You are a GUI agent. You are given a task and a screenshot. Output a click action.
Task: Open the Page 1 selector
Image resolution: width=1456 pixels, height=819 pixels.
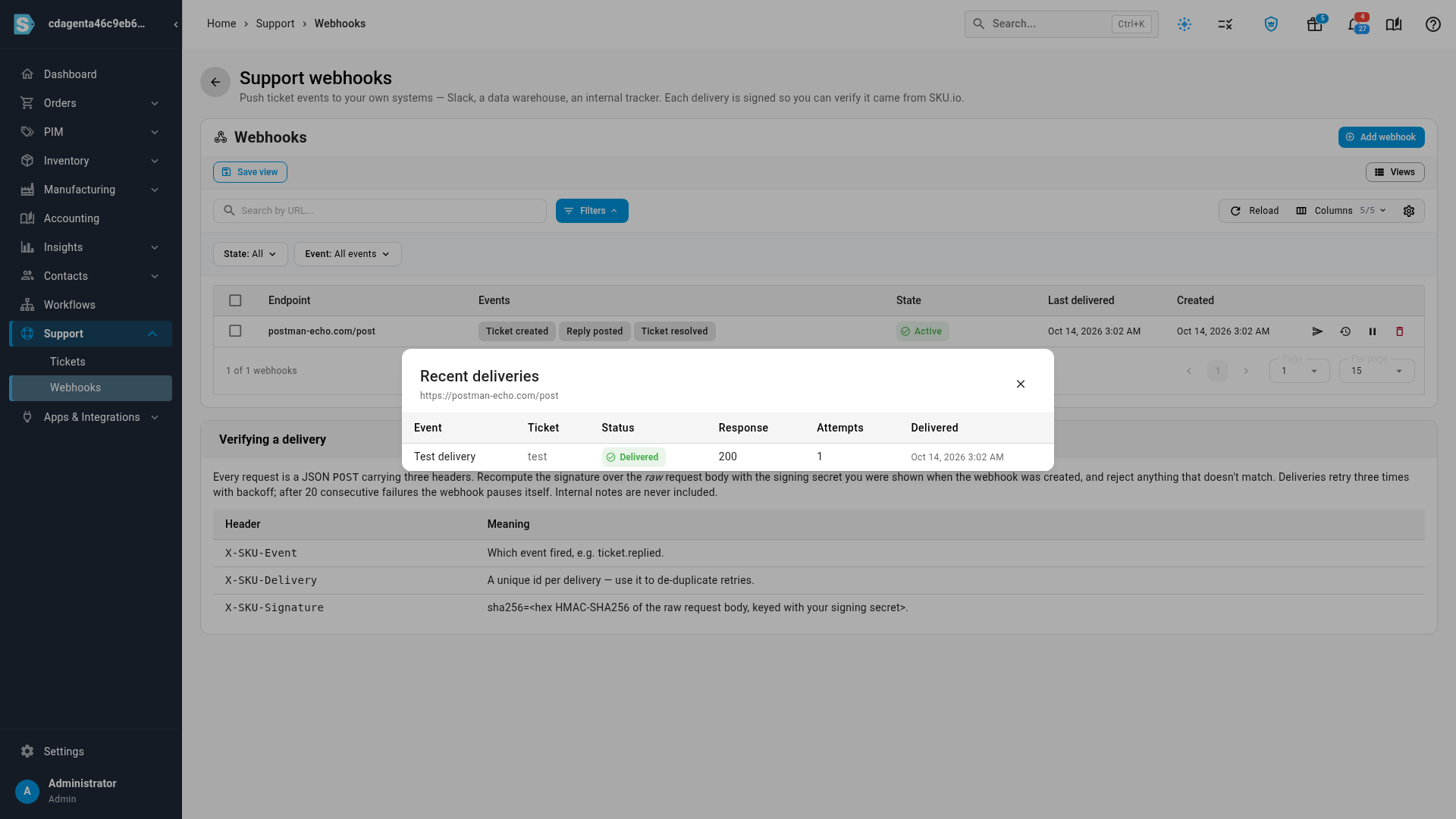(x=1300, y=371)
